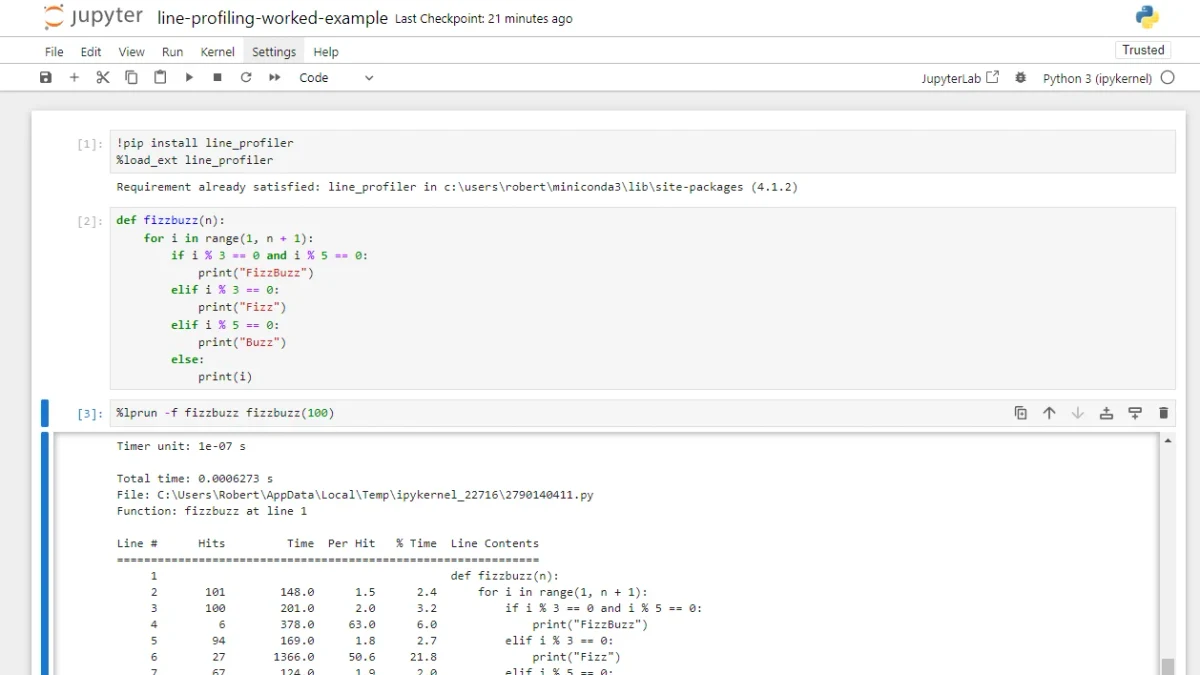Click the output scrollbar up arrow
The width and height of the screenshot is (1200, 675).
coord(1167,440)
